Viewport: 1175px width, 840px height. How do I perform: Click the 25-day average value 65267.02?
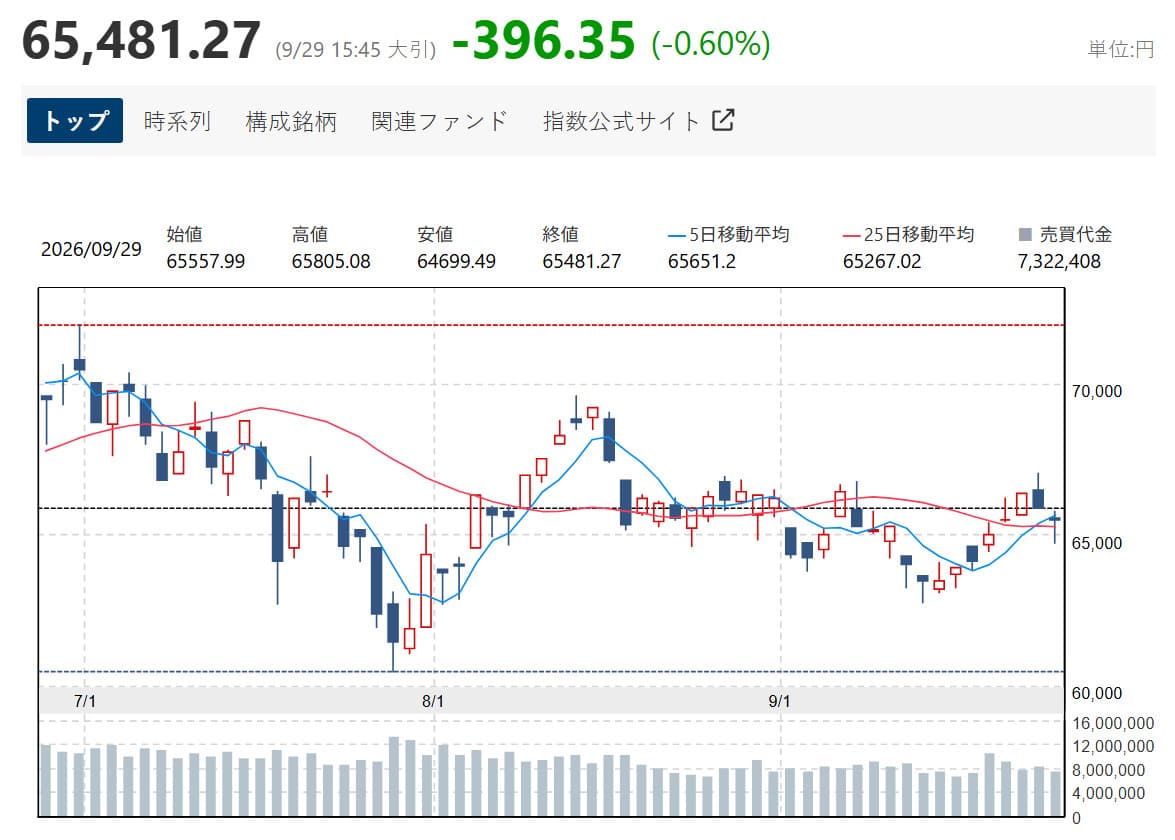(x=881, y=261)
